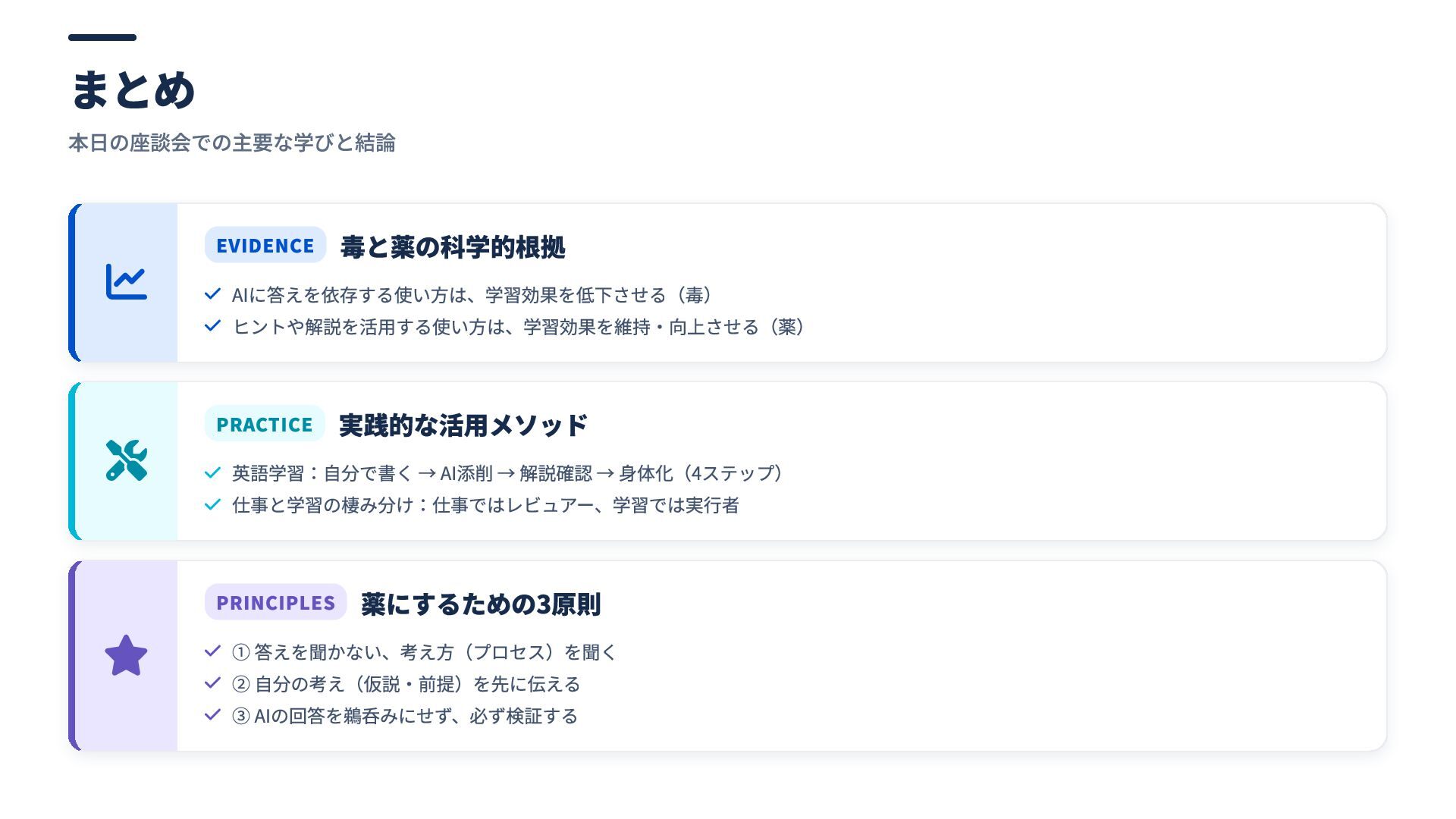The width and height of the screenshot is (1456, 819).
Task: Select the blue EVIDENCE badge
Action: click(x=265, y=246)
